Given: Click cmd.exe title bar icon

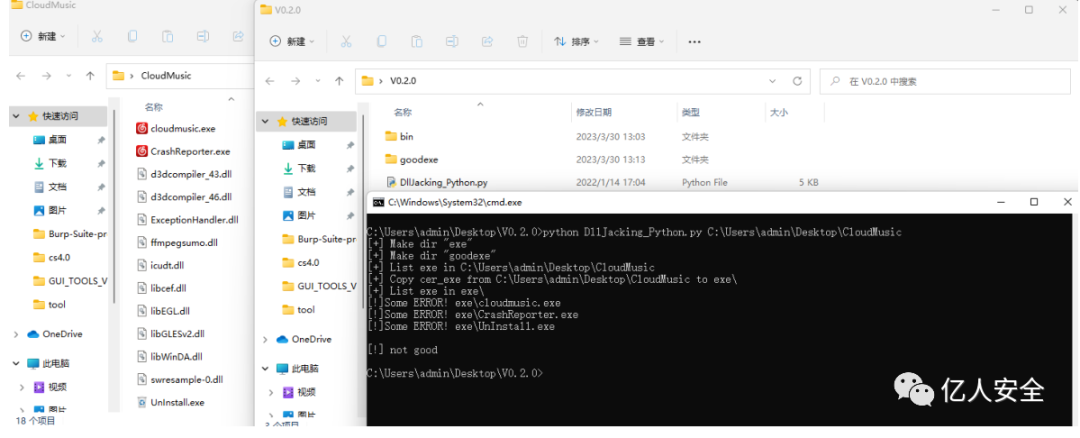Looking at the screenshot, I should tap(377, 202).
